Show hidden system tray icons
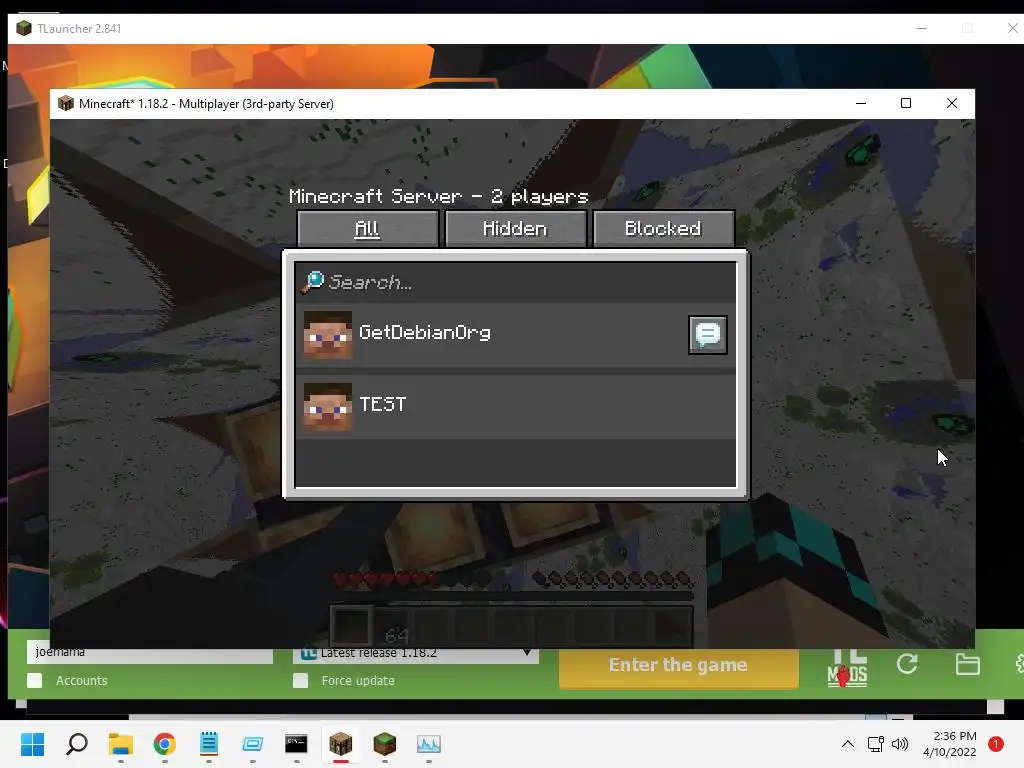The image size is (1024, 768). tap(848, 744)
